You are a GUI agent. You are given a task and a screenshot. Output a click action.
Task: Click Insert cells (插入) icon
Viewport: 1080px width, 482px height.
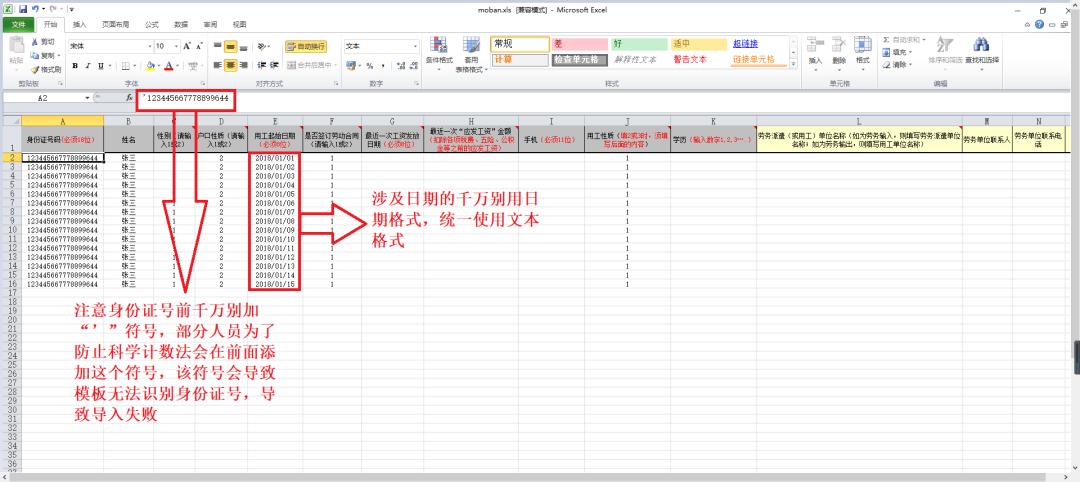tap(816, 52)
